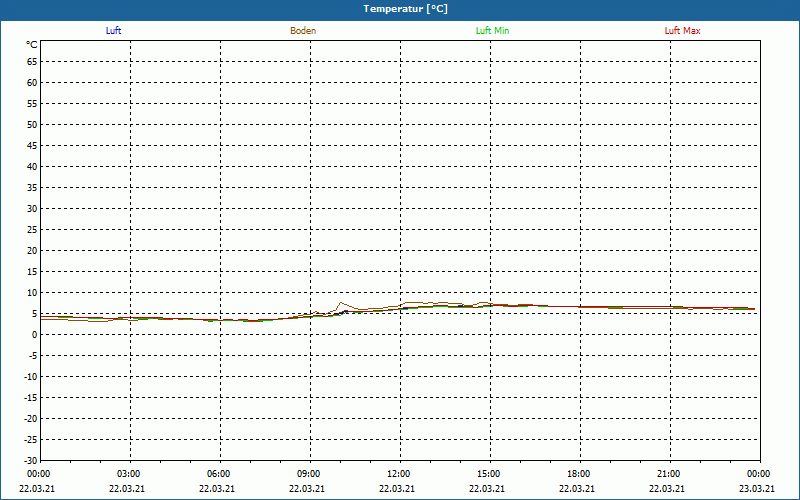Click the Luft Min legend label
Image resolution: width=800 pixels, height=500 pixels.
(492, 31)
